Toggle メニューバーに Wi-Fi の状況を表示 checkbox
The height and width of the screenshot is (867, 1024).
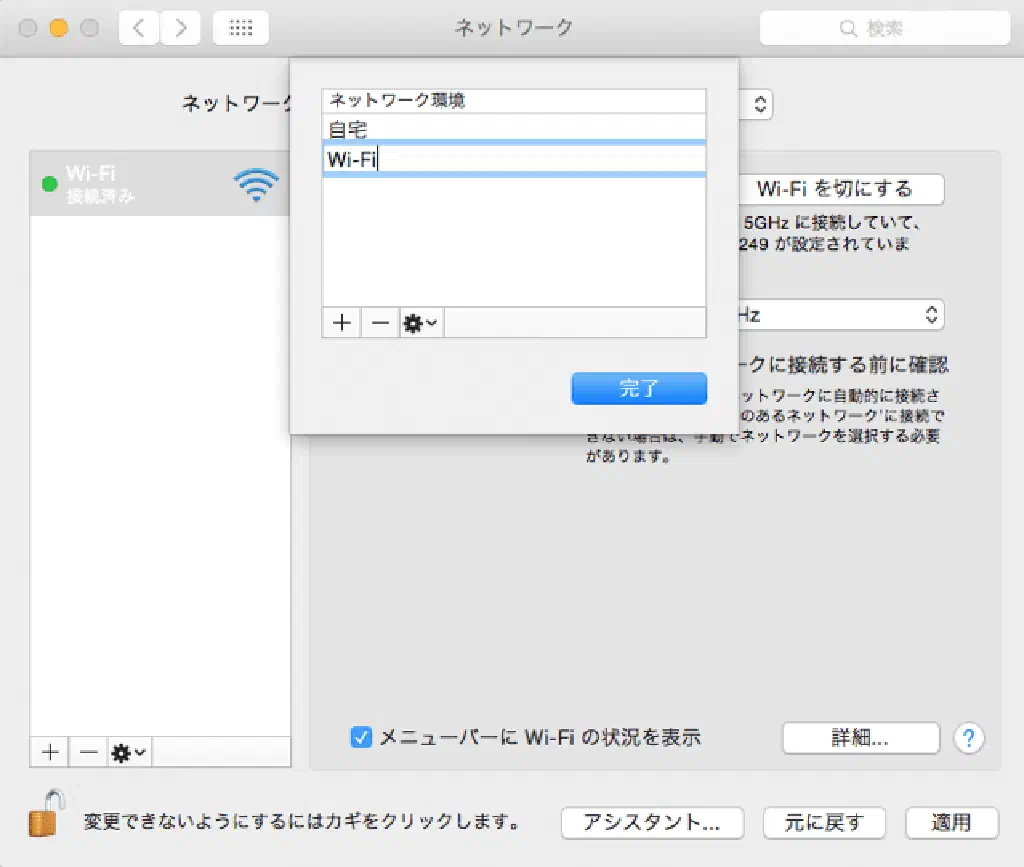[x=361, y=738]
